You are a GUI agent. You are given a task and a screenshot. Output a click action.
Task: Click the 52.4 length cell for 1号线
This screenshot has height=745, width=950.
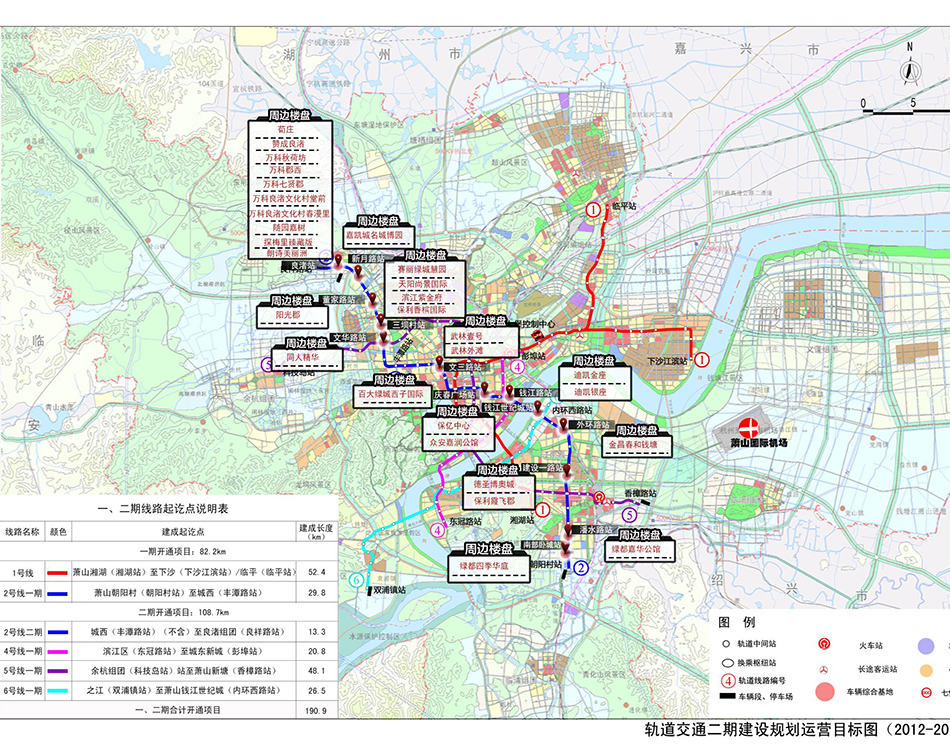(x=317, y=572)
